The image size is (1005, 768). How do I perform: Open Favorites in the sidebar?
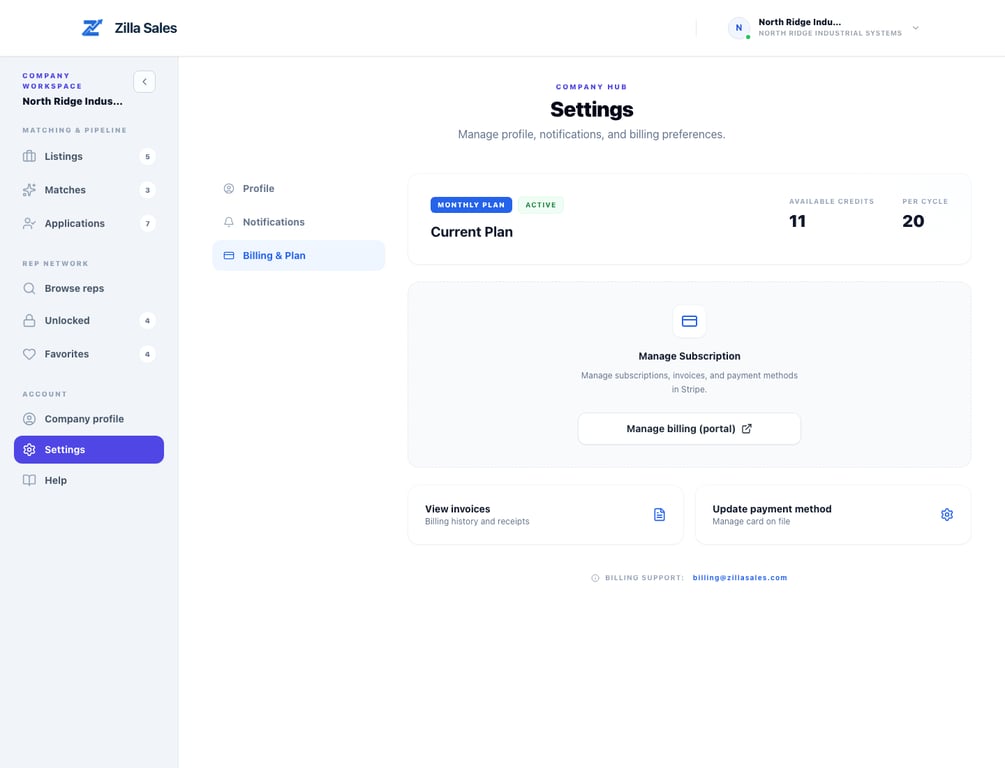88,354
